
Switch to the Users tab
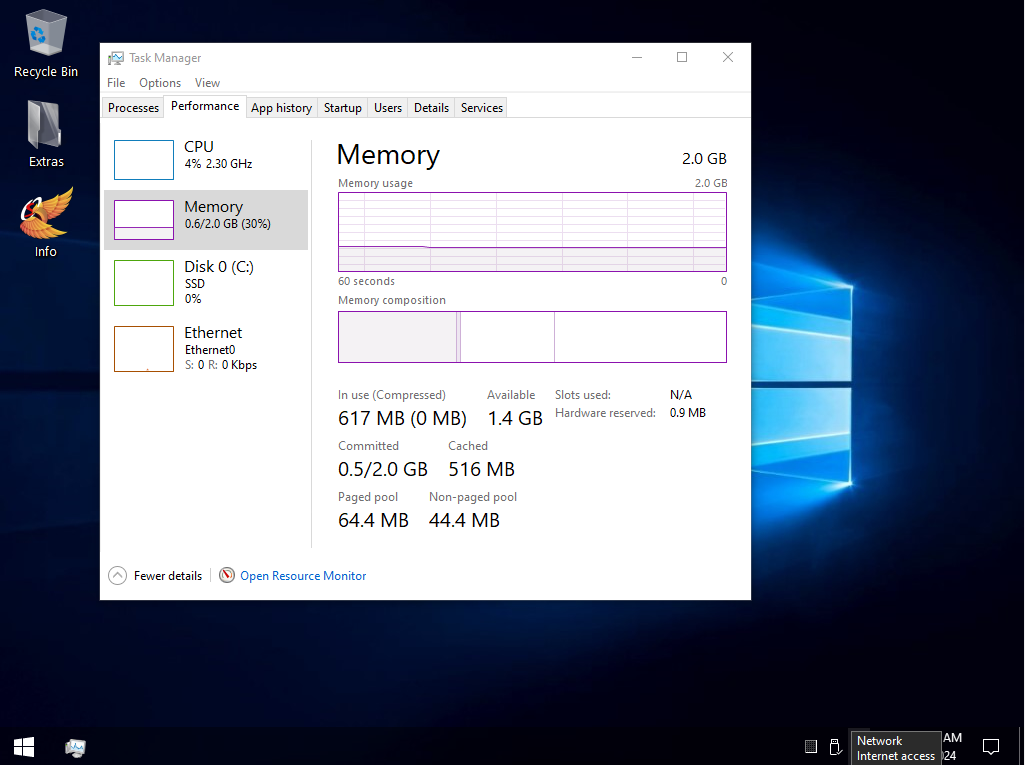coord(388,108)
